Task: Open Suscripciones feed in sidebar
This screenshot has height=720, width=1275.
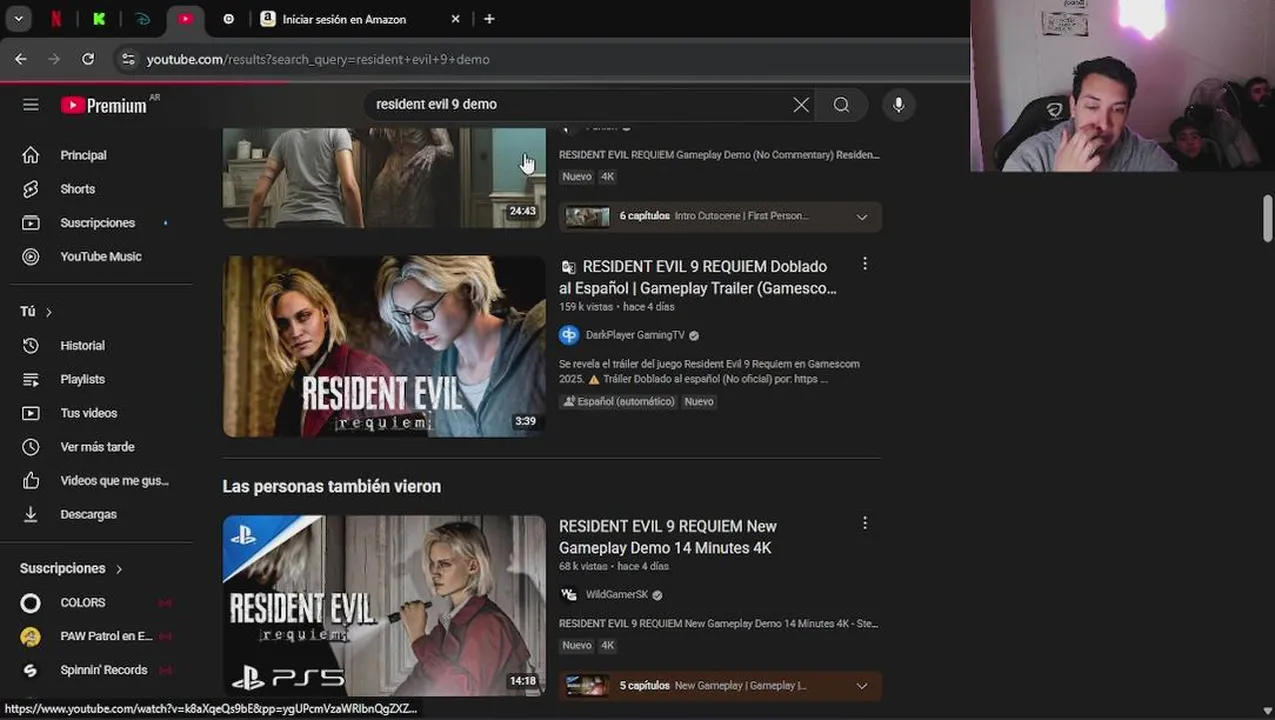Action: (97, 223)
